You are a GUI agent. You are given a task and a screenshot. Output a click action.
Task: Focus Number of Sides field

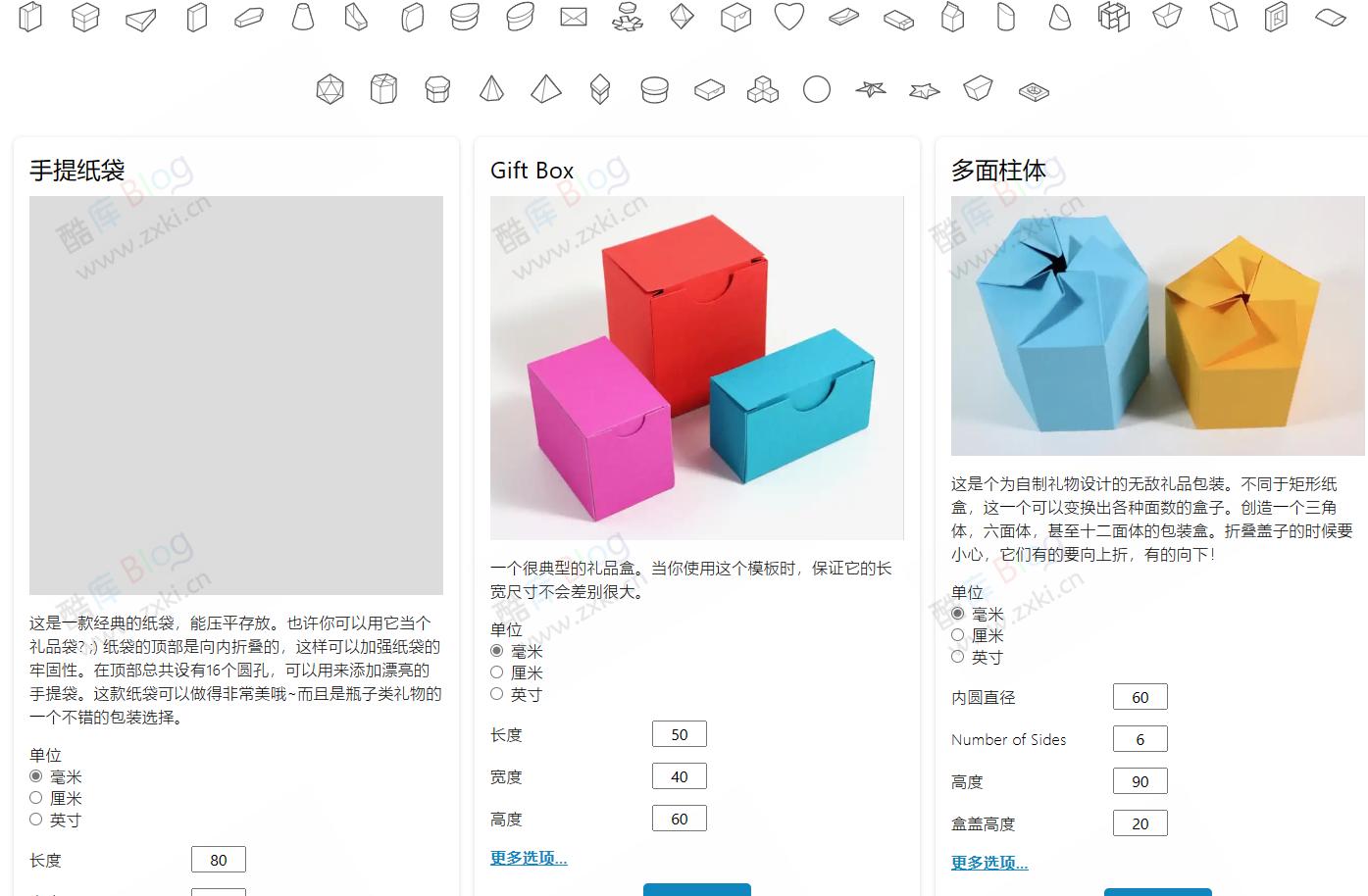click(1140, 739)
